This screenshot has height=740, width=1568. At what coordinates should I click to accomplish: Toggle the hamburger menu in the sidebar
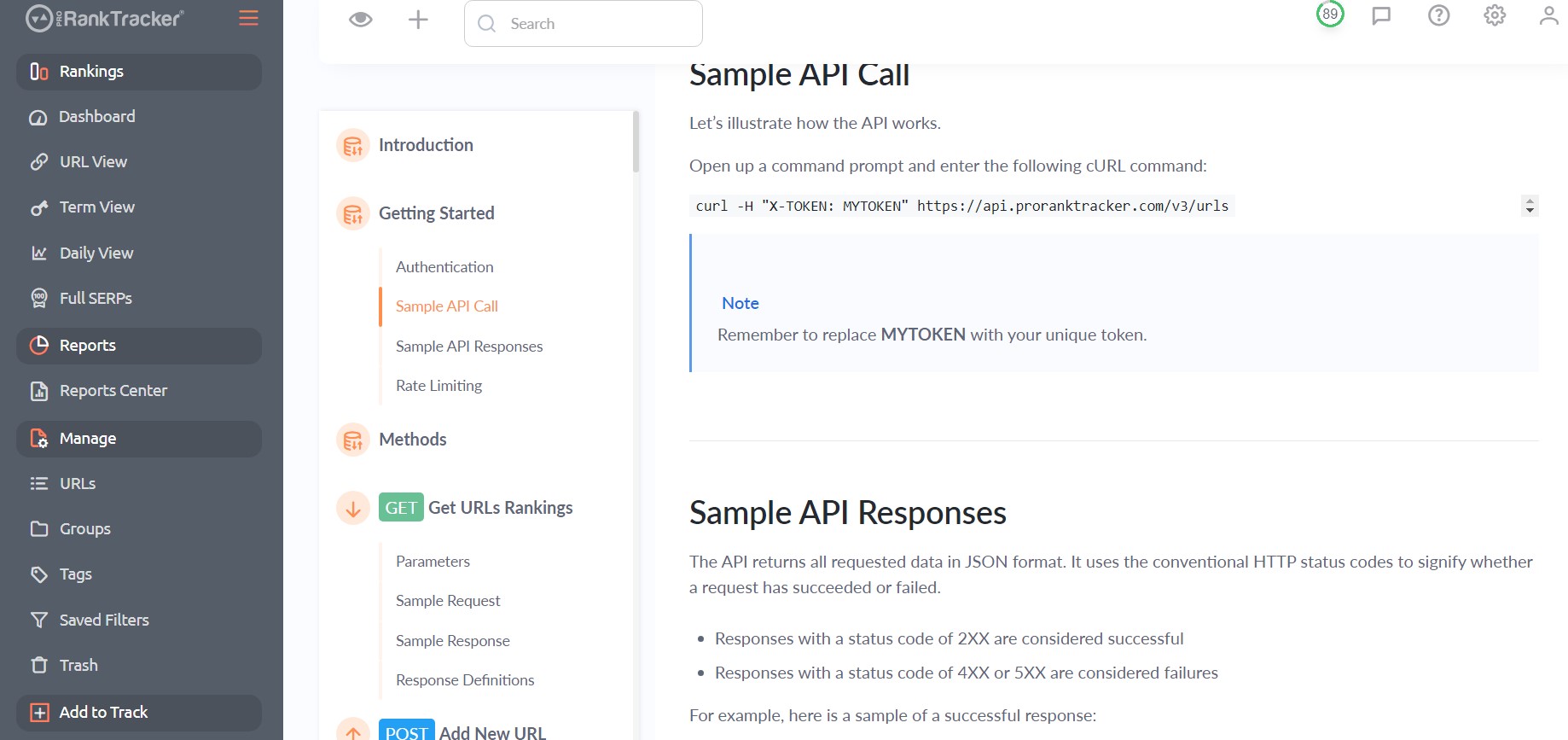pyautogui.click(x=248, y=18)
